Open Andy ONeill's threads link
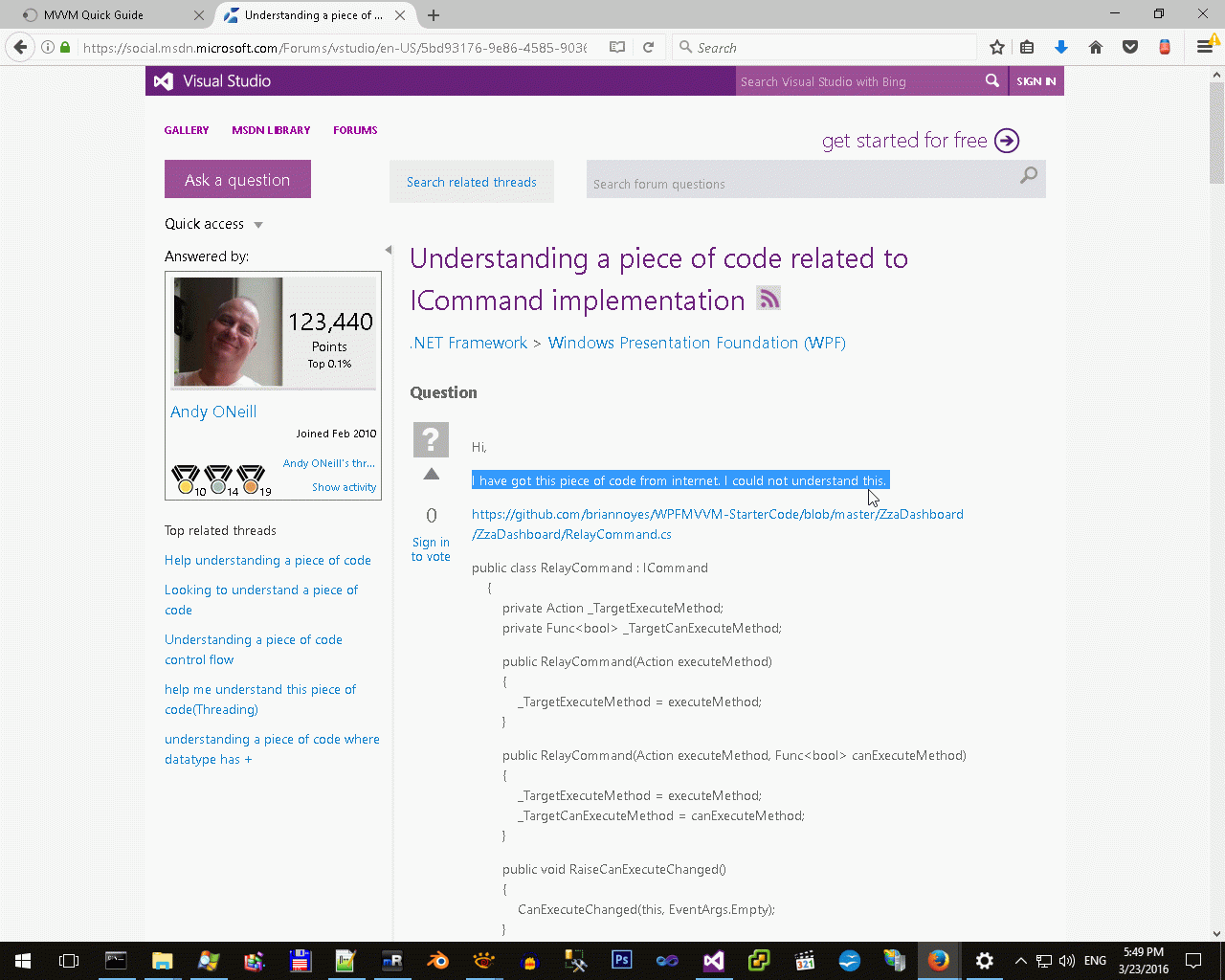This screenshot has height=980, width=1225. pyautogui.click(x=329, y=463)
